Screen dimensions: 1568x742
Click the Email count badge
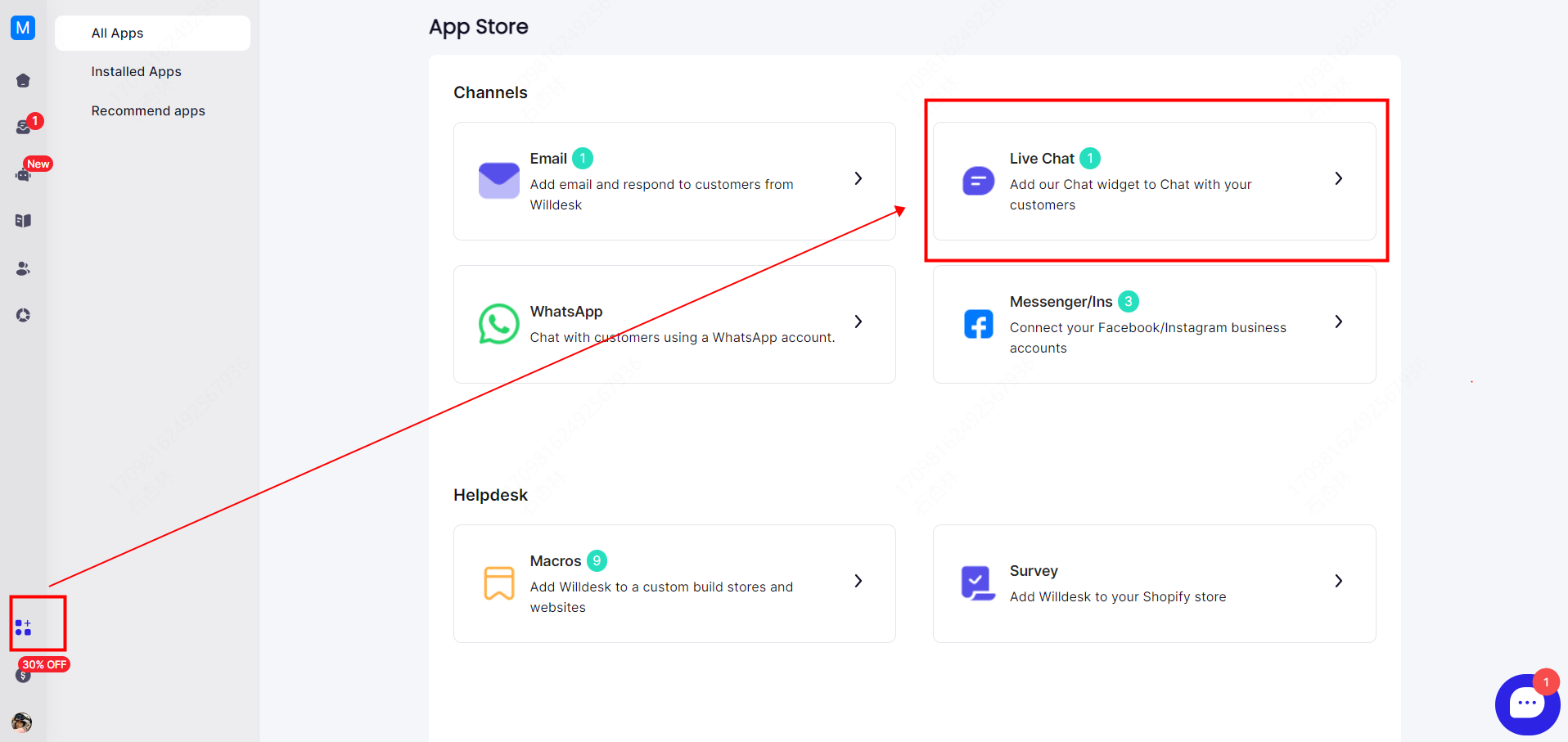click(583, 158)
